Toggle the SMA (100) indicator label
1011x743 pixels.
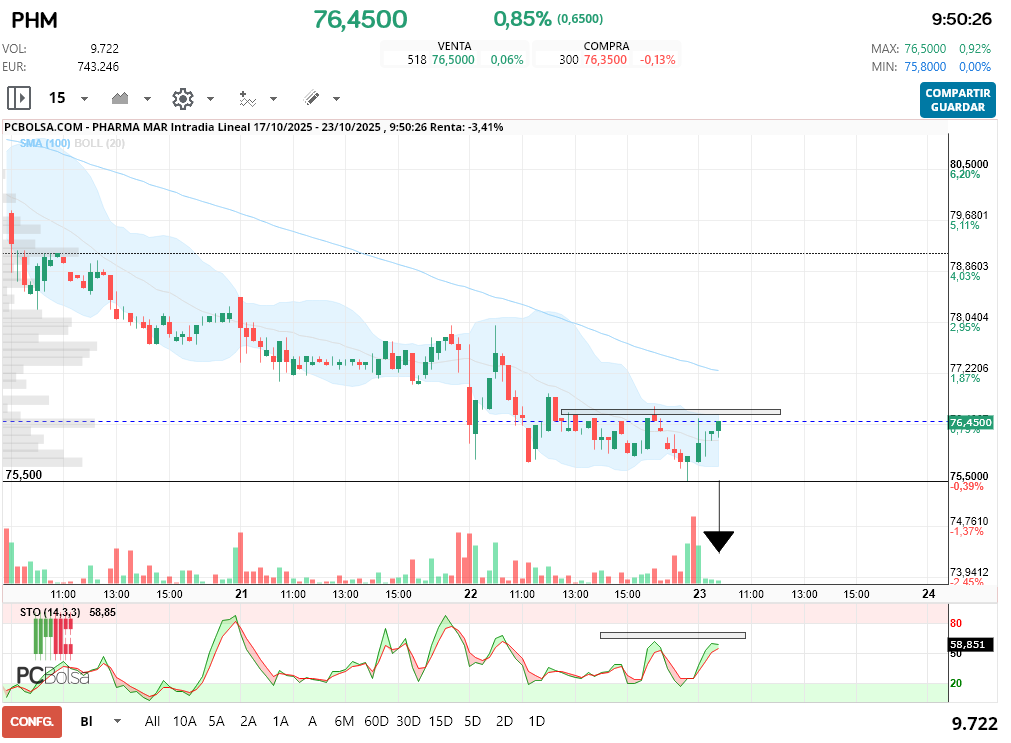tap(44, 143)
